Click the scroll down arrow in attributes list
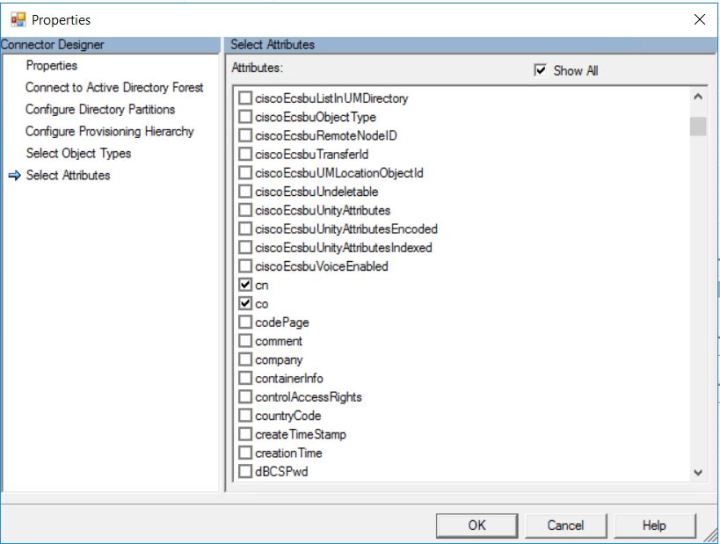This screenshot has width=720, height=544. pos(698,473)
